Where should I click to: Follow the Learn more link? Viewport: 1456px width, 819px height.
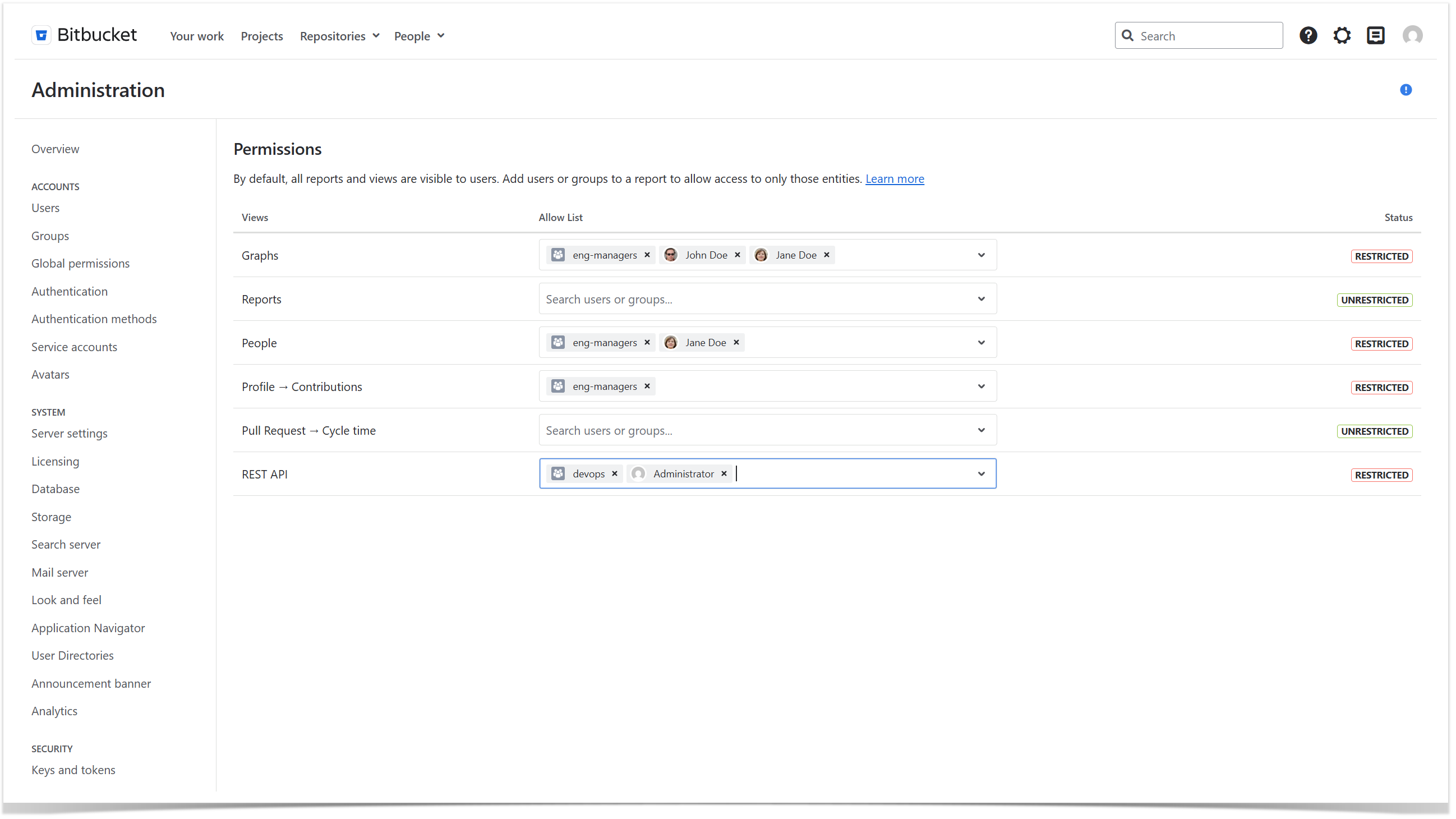point(894,178)
